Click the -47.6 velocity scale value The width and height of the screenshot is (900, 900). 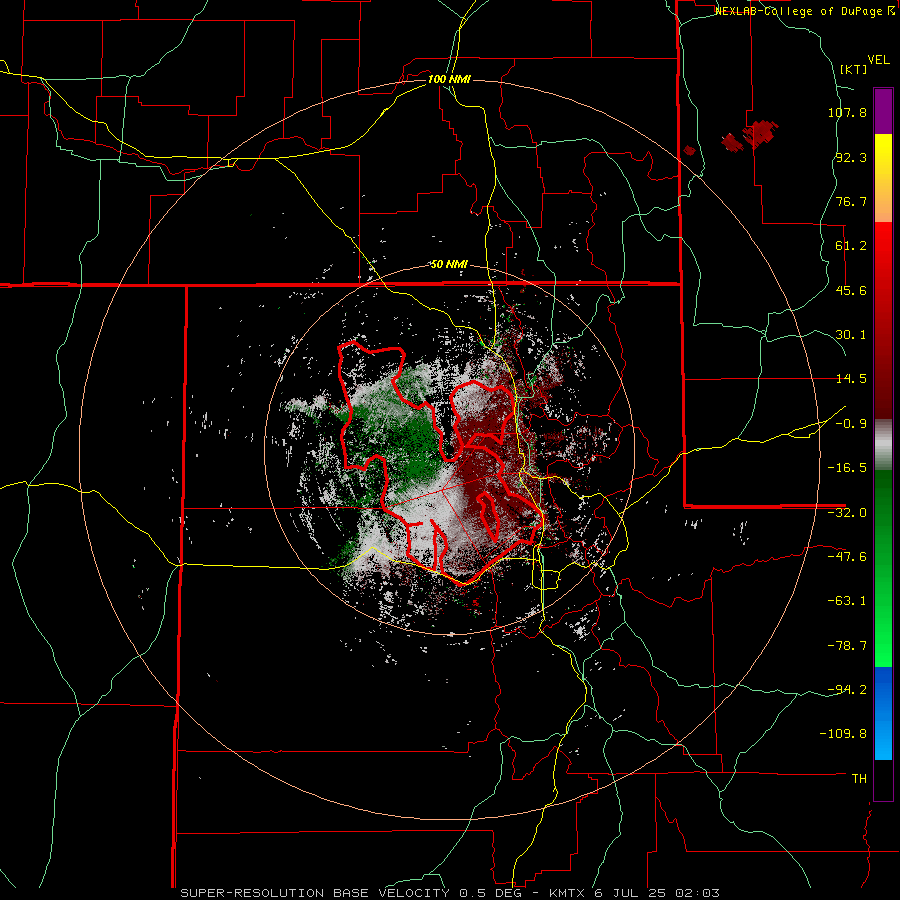tap(847, 557)
